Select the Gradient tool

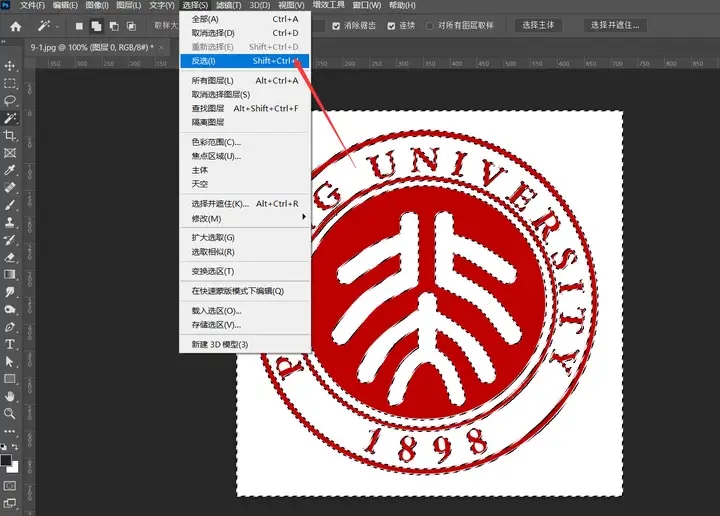[10, 275]
